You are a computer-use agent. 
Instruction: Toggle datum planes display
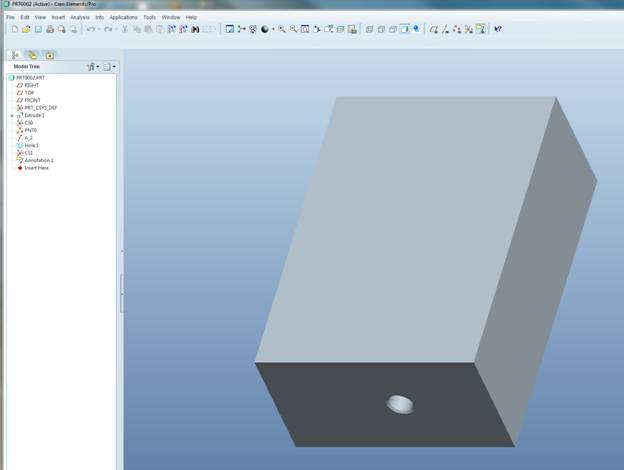(434, 29)
